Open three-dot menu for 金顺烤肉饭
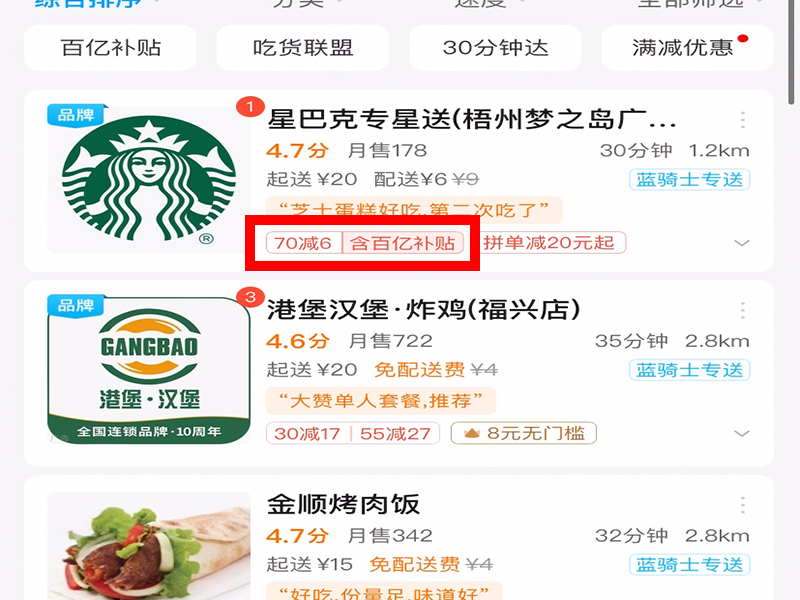The image size is (800, 600). 742,505
